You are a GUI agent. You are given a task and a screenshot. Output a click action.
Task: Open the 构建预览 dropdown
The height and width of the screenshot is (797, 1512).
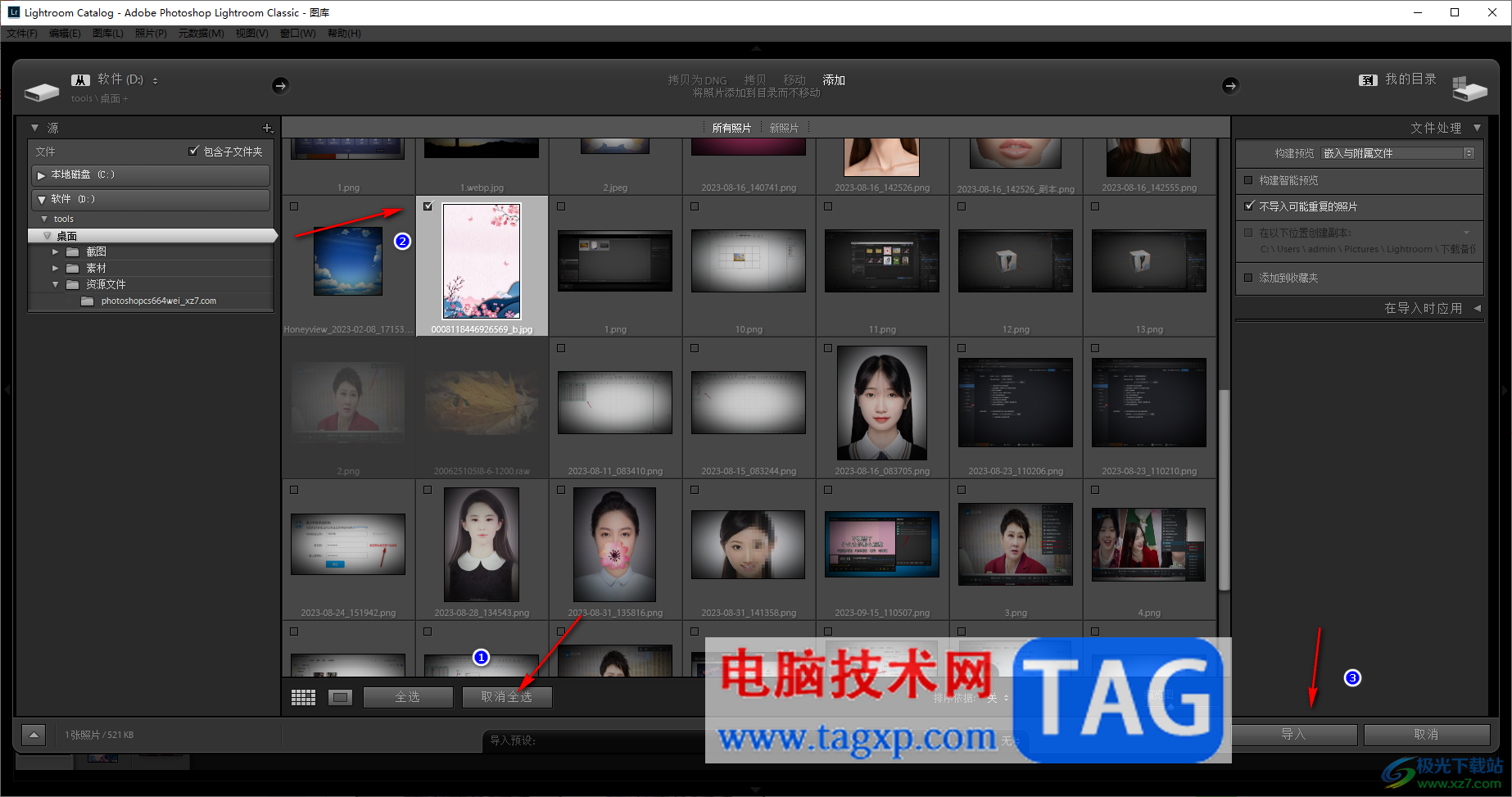(x=1397, y=153)
